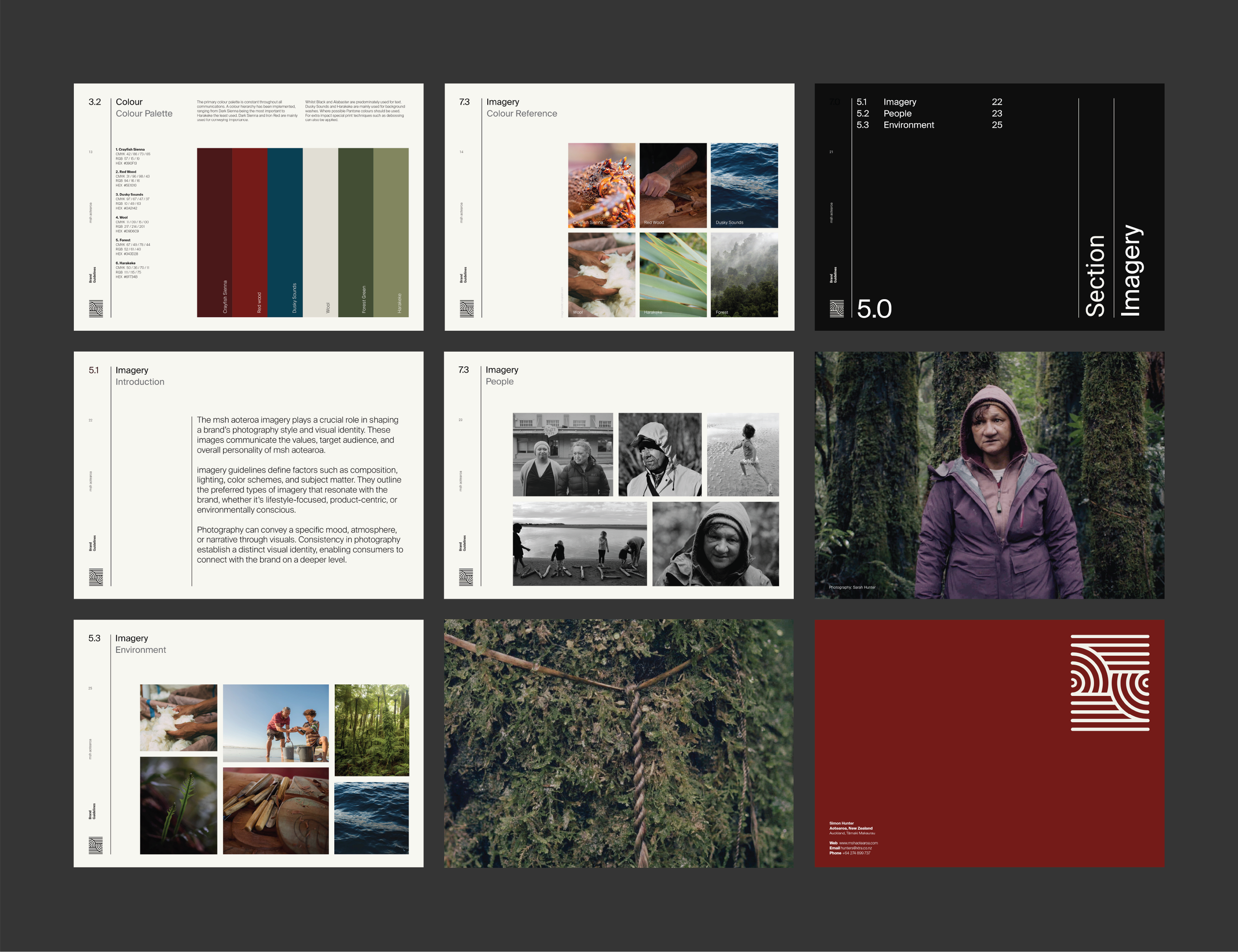Viewport: 1238px width, 952px height.
Task: Click the logo icon on Imagery People page
Action: pyautogui.click(x=466, y=577)
